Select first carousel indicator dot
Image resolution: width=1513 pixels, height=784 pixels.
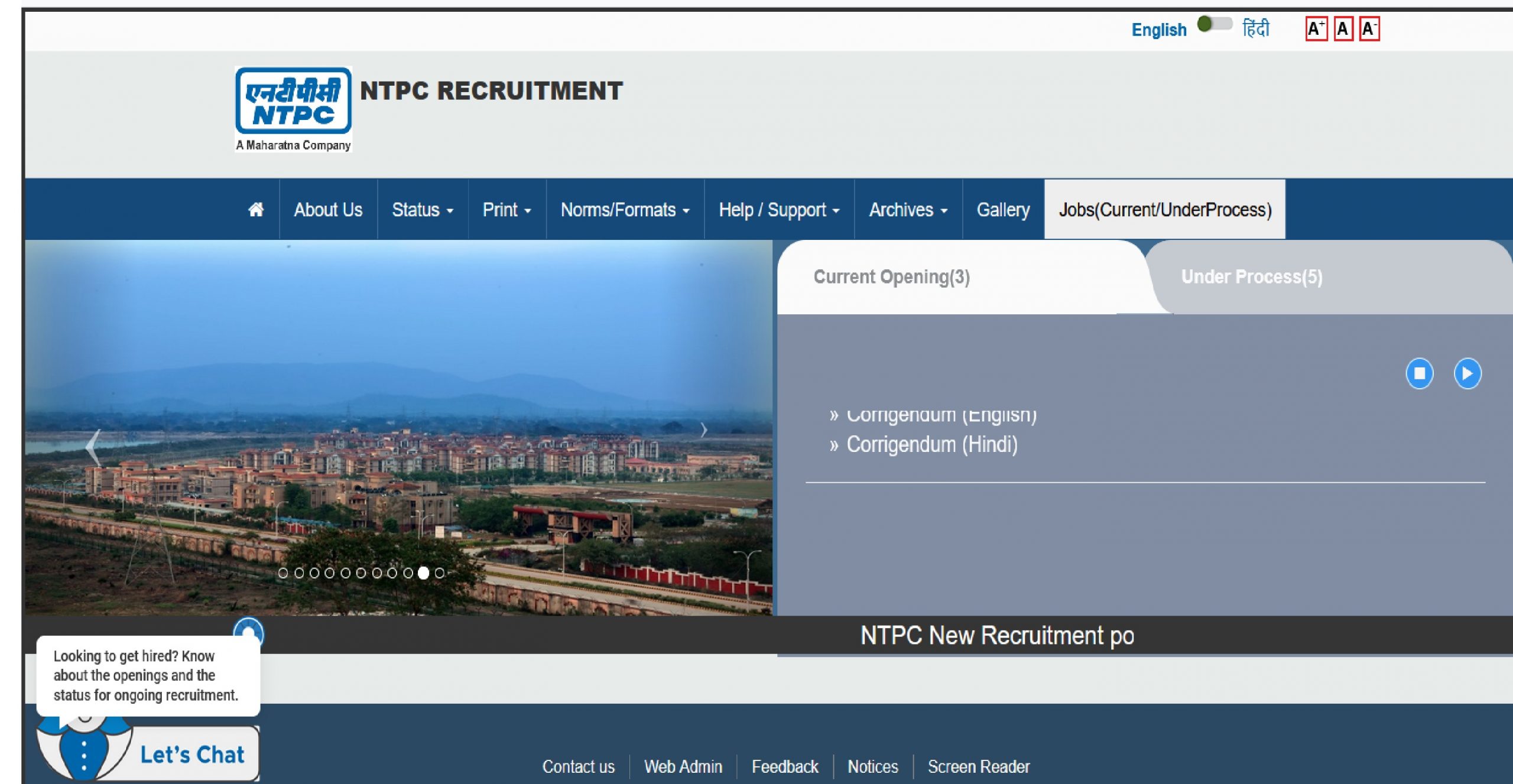283,572
